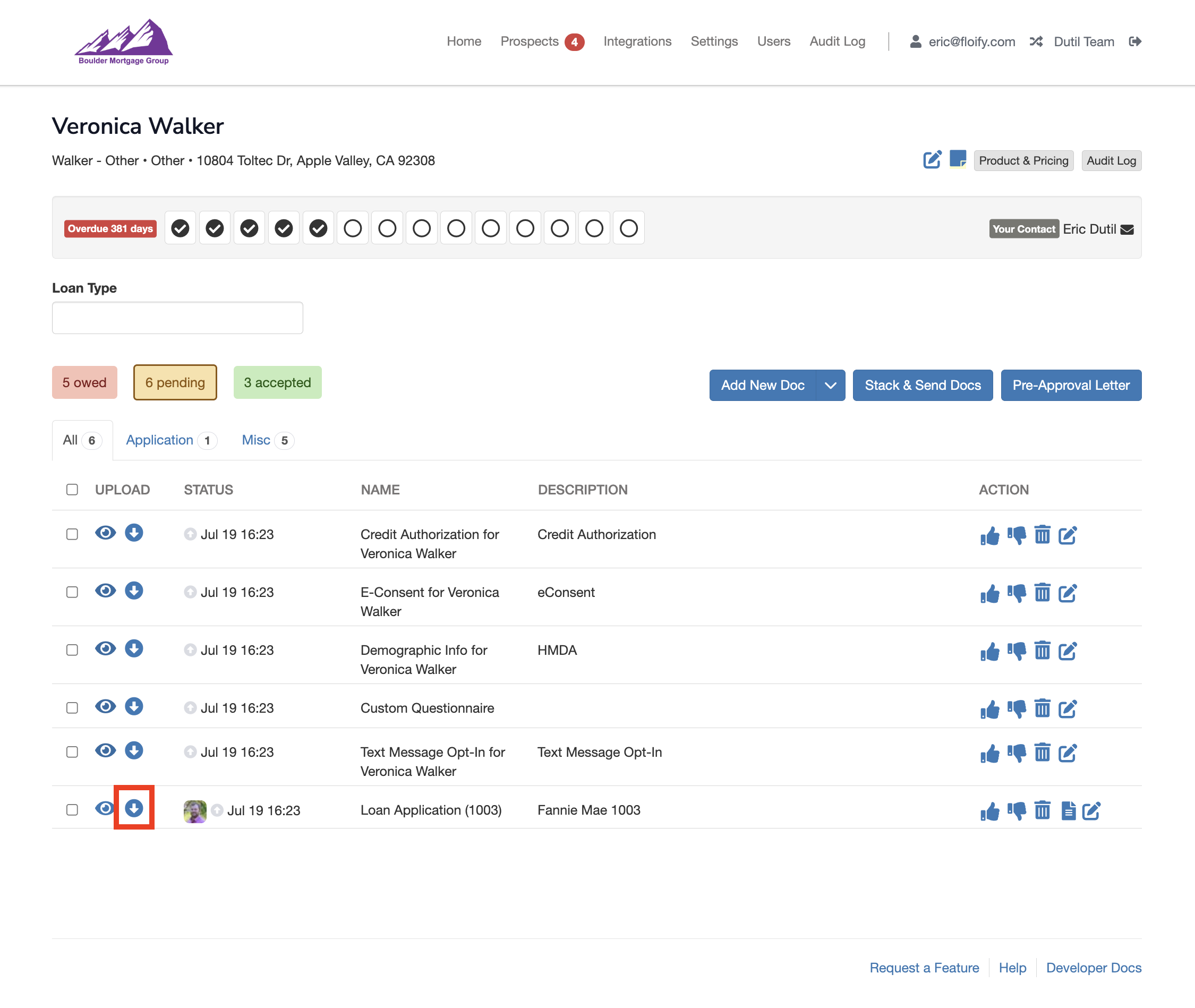Open the Loan Type select field
This screenshot has width=1195, height=1008.
pyautogui.click(x=177, y=318)
